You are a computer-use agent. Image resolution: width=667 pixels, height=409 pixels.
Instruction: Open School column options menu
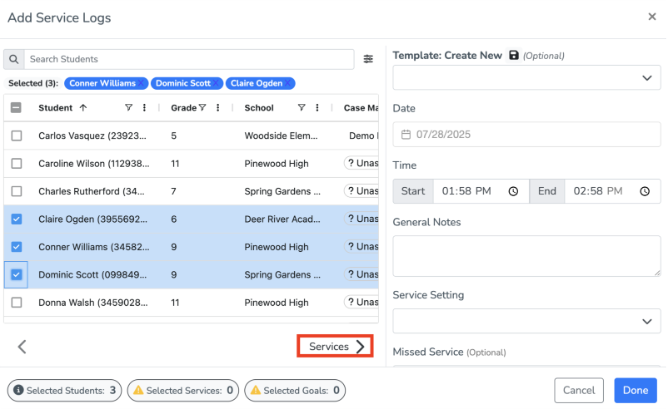coord(317,108)
